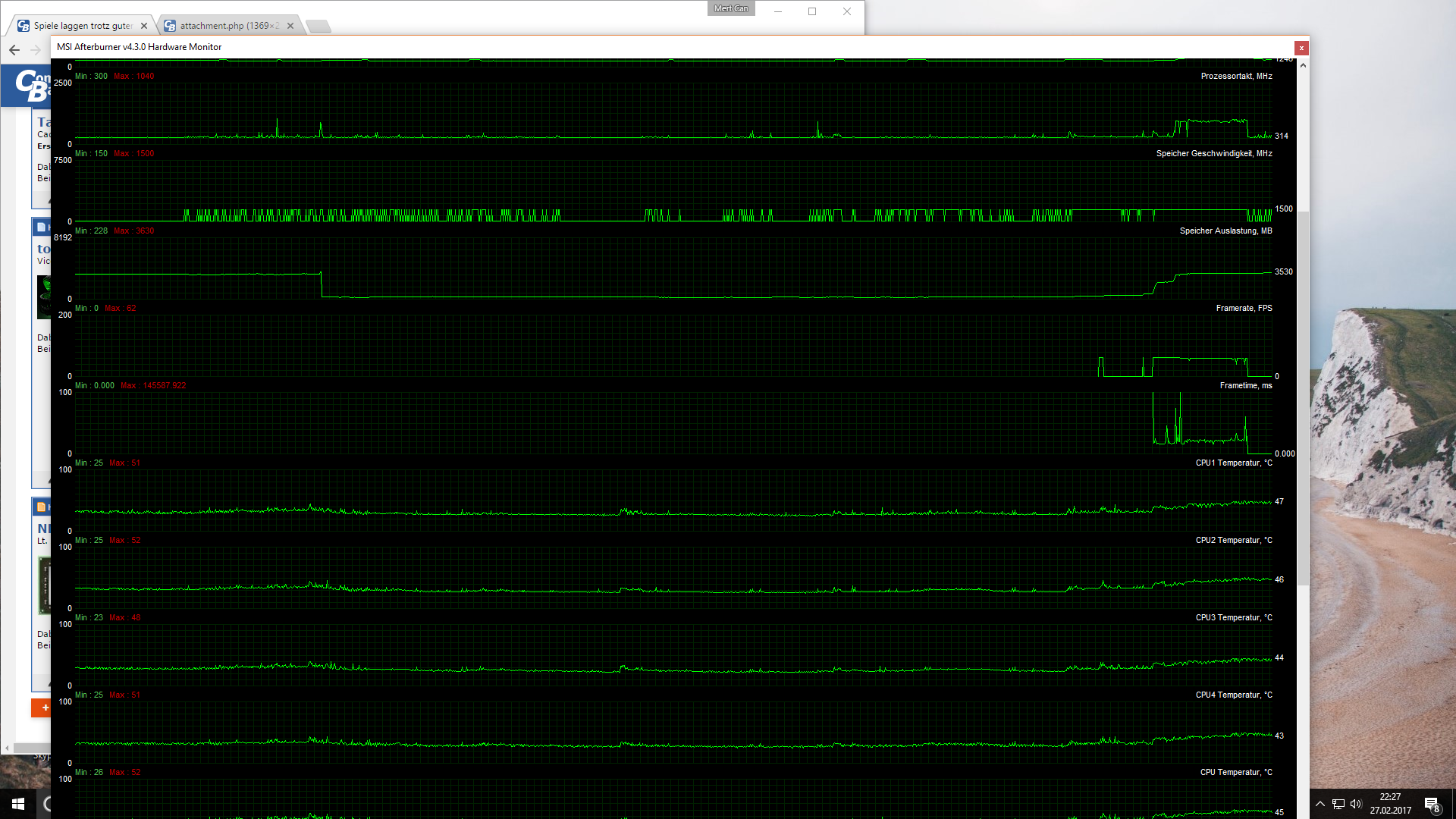
Task: Click the browser forward arrow
Action: pos(36,50)
